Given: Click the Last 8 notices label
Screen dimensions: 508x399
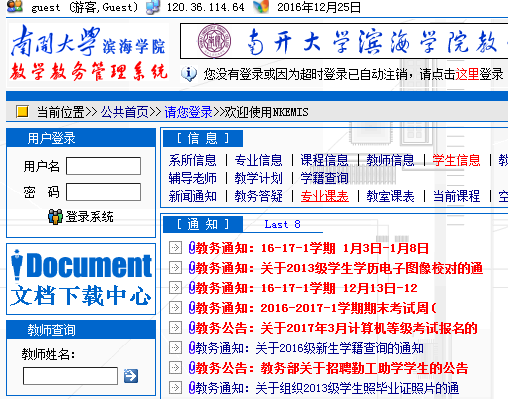Looking at the screenshot, I should pyautogui.click(x=282, y=224).
